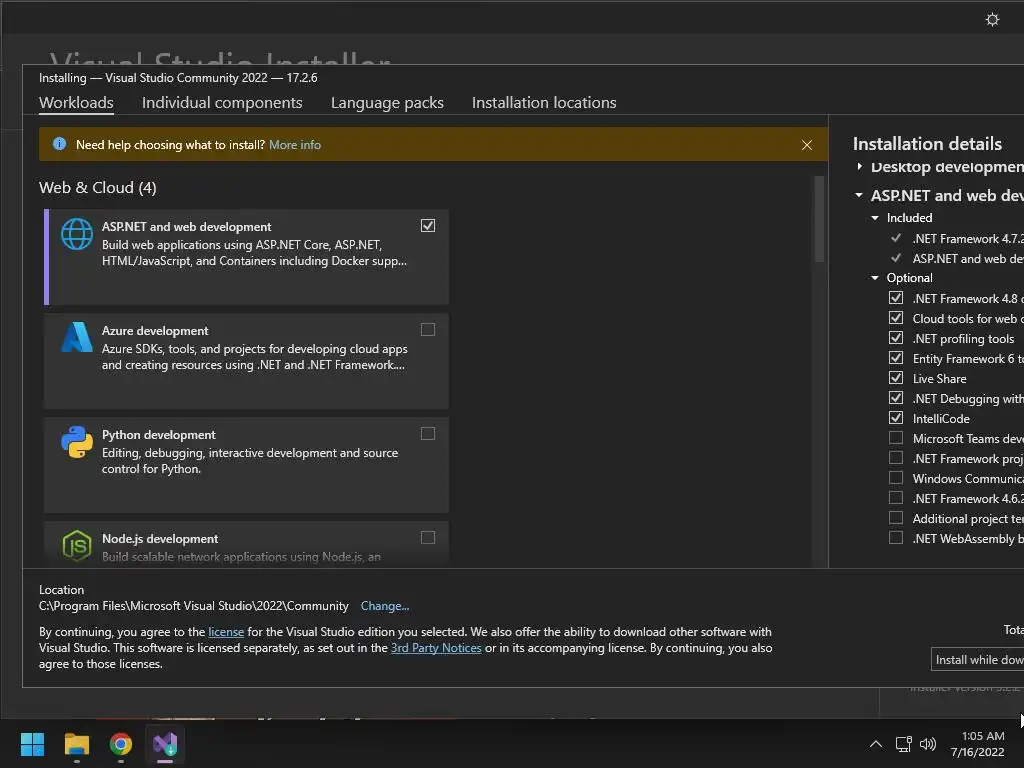This screenshot has height=768, width=1024.
Task: Click Change... install location link
Action: [x=385, y=606]
